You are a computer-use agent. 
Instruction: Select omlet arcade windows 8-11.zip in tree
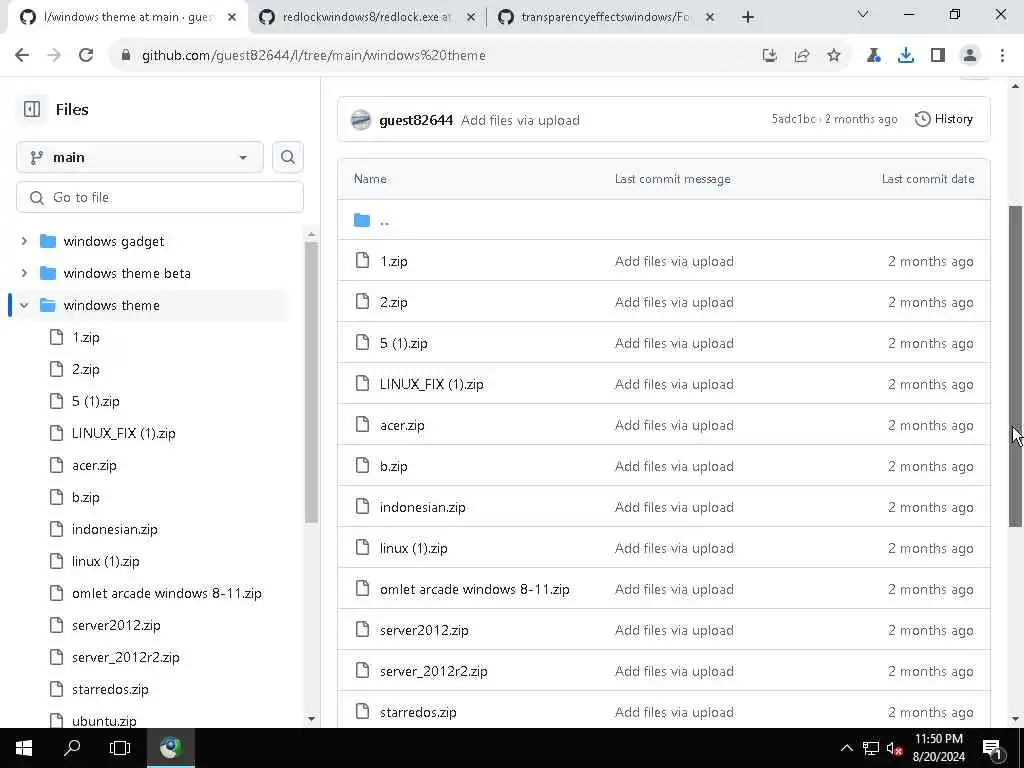coord(167,594)
